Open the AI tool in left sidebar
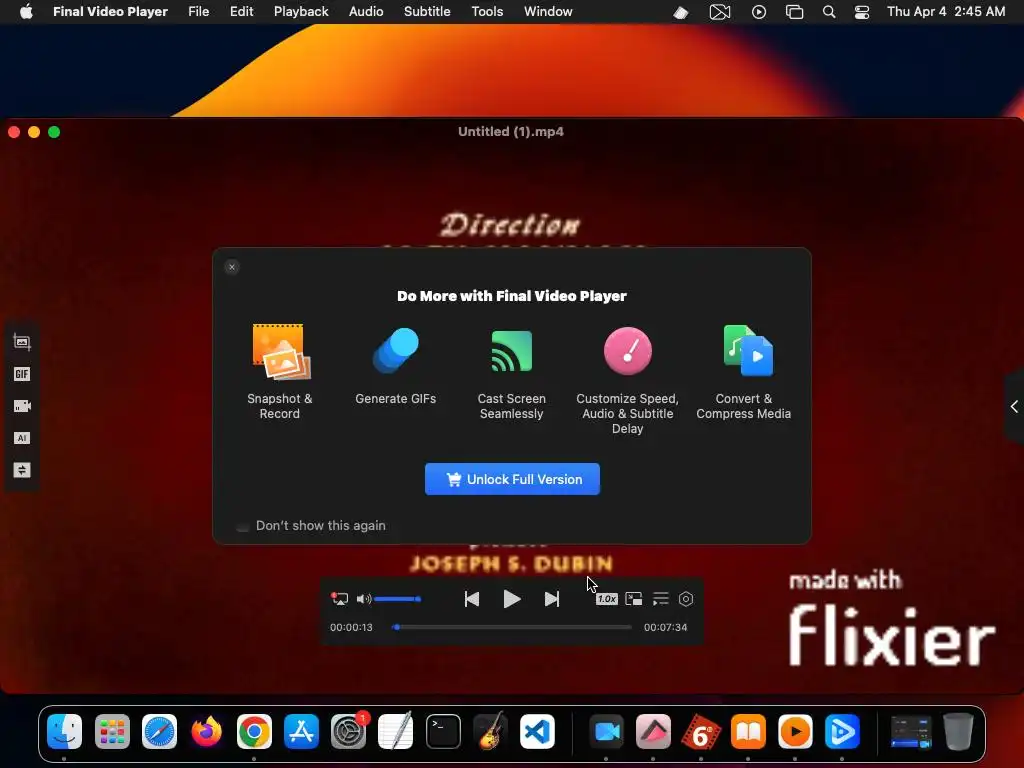 [x=22, y=438]
